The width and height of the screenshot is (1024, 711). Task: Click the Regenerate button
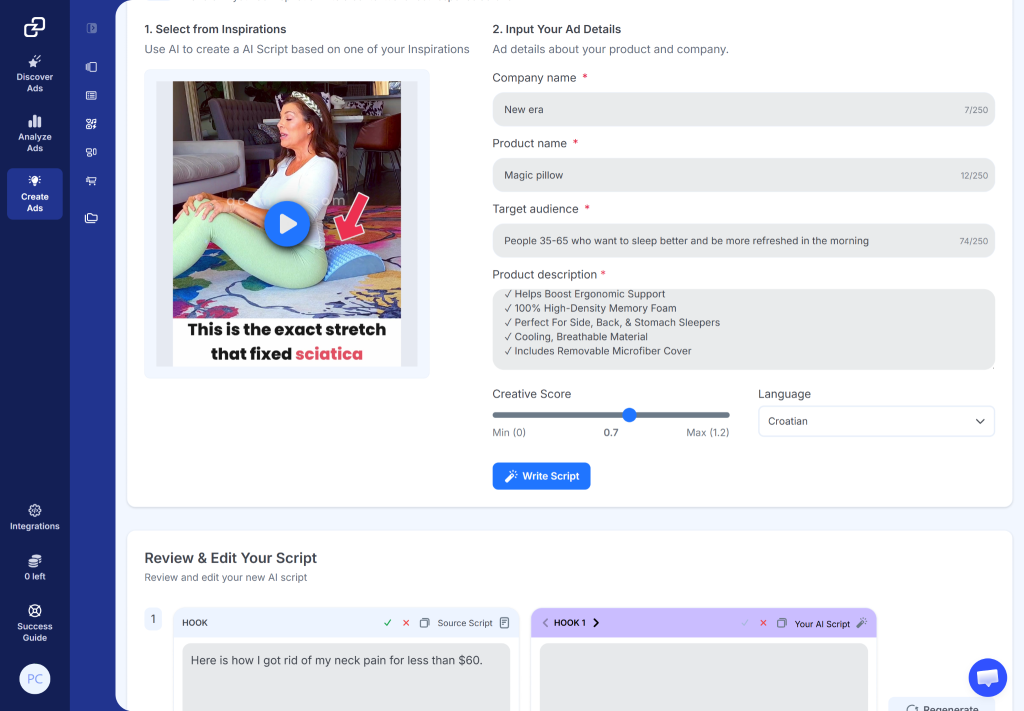(x=942, y=706)
